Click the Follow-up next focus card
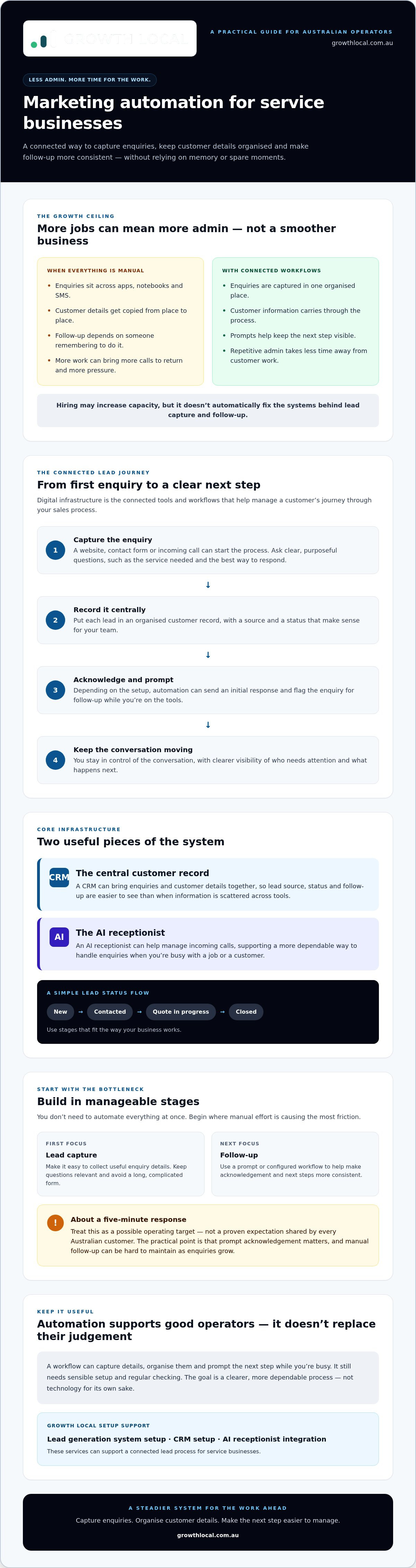 click(295, 1164)
